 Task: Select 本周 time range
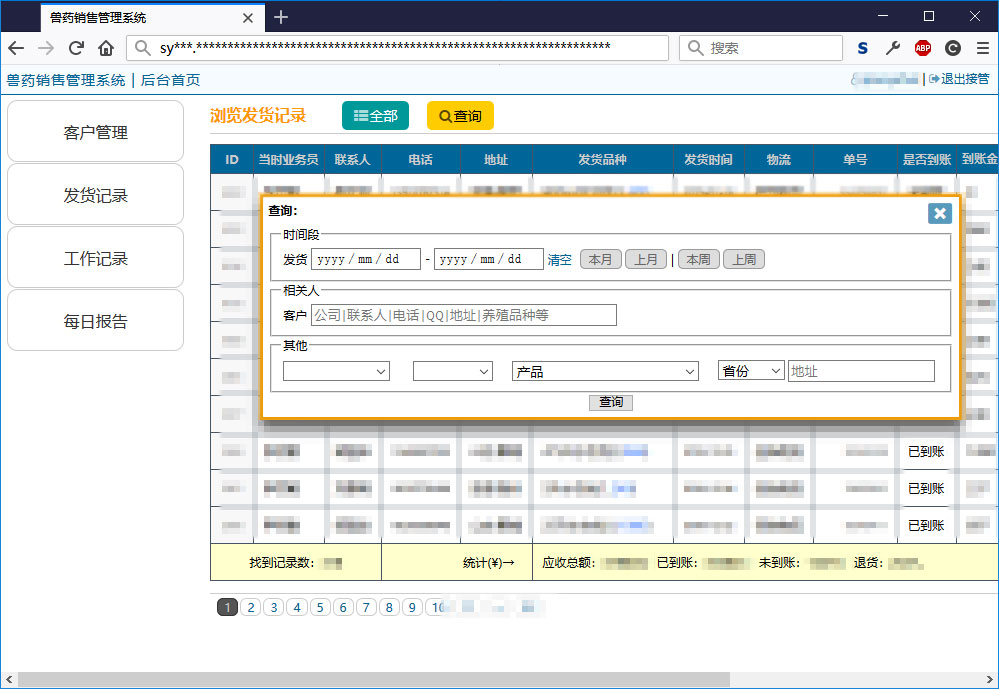coord(698,259)
